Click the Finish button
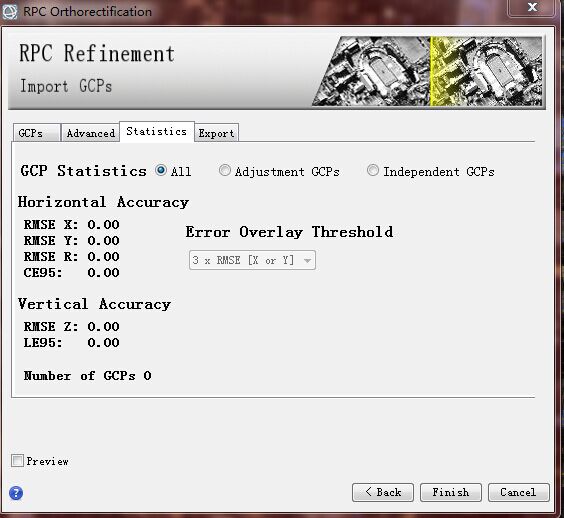Viewport: 564px width, 518px height. click(x=451, y=492)
